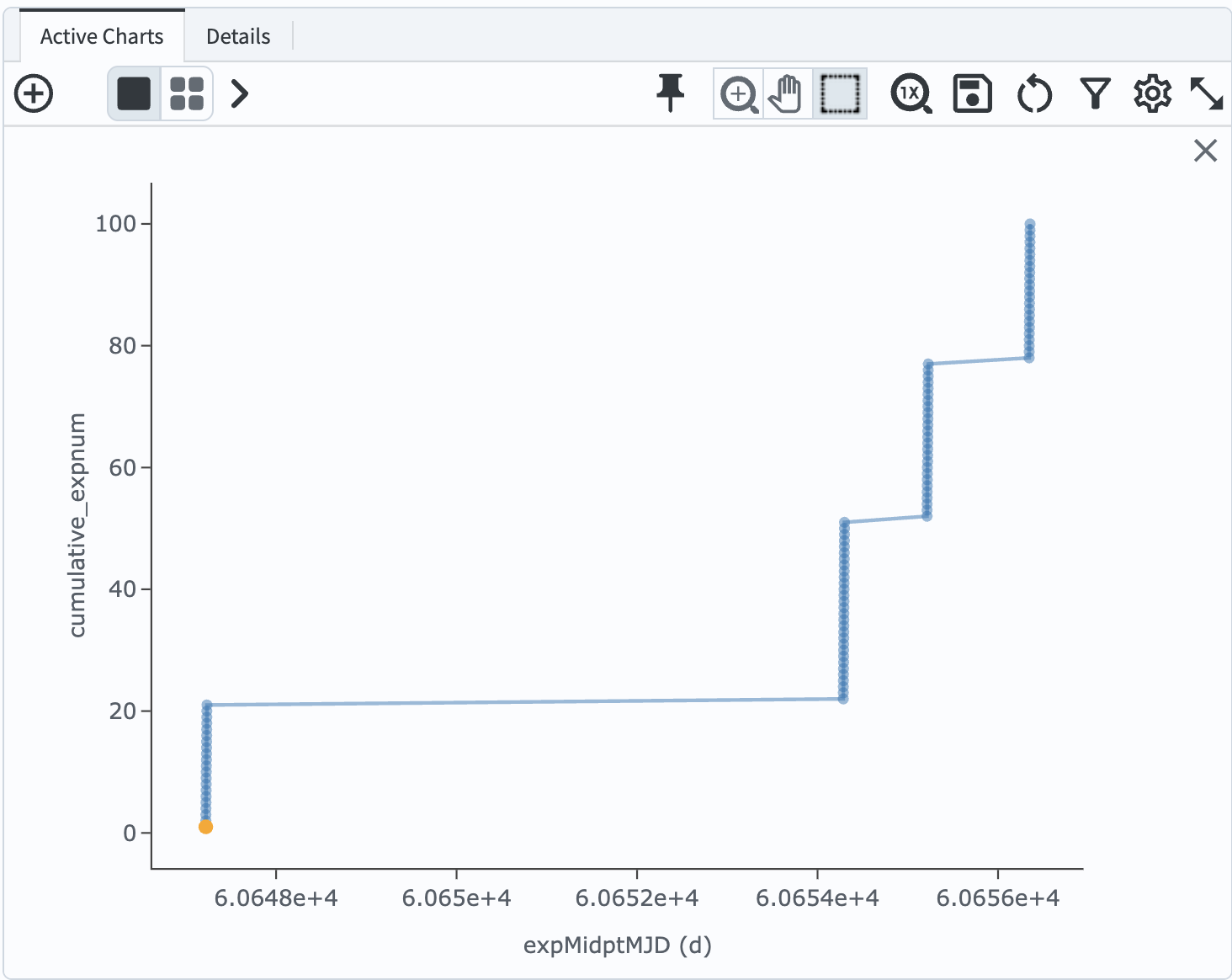The height and width of the screenshot is (980, 1232).
Task: Activate the zoom magnifier tool
Action: [737, 93]
